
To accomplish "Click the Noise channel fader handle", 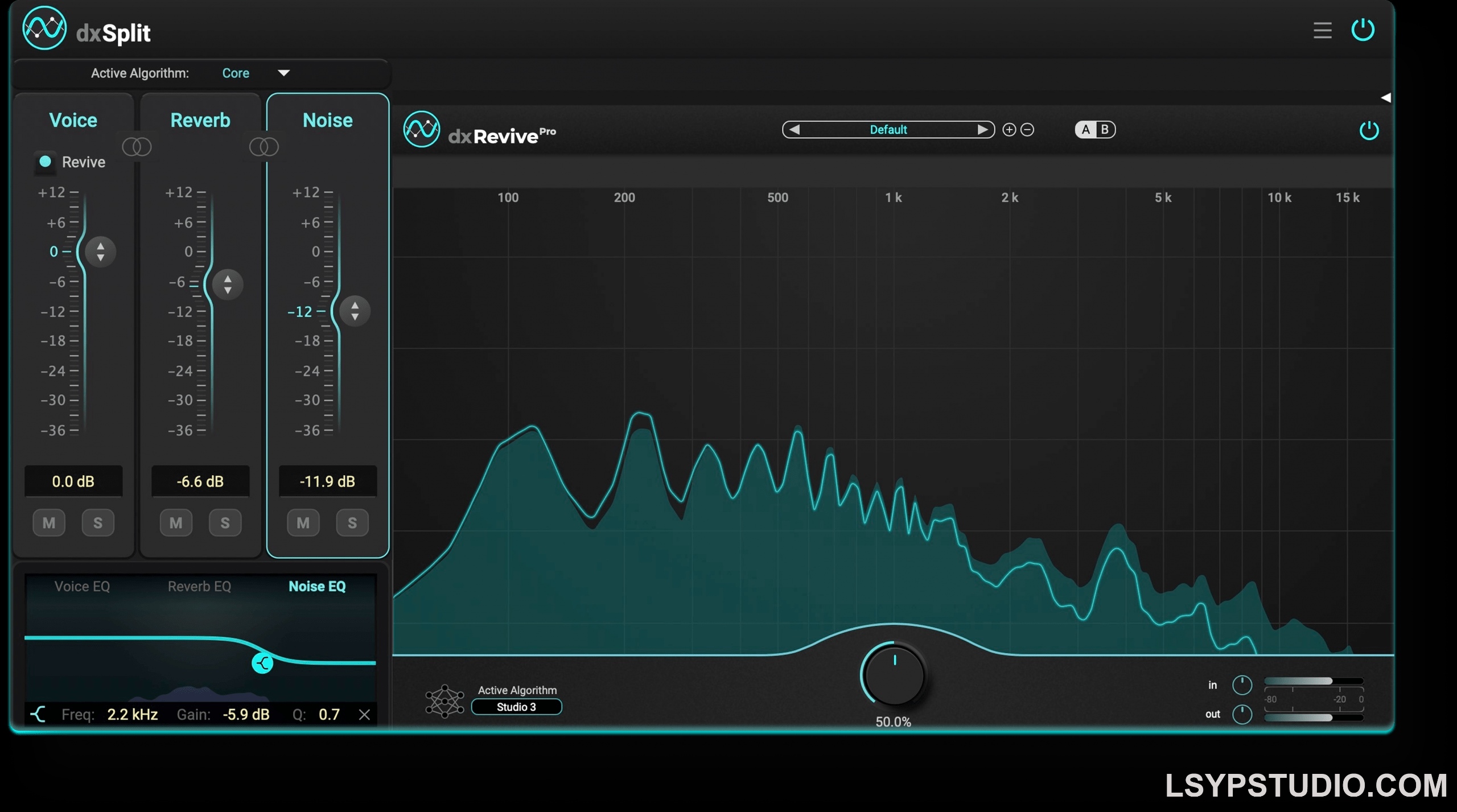I will (355, 311).
